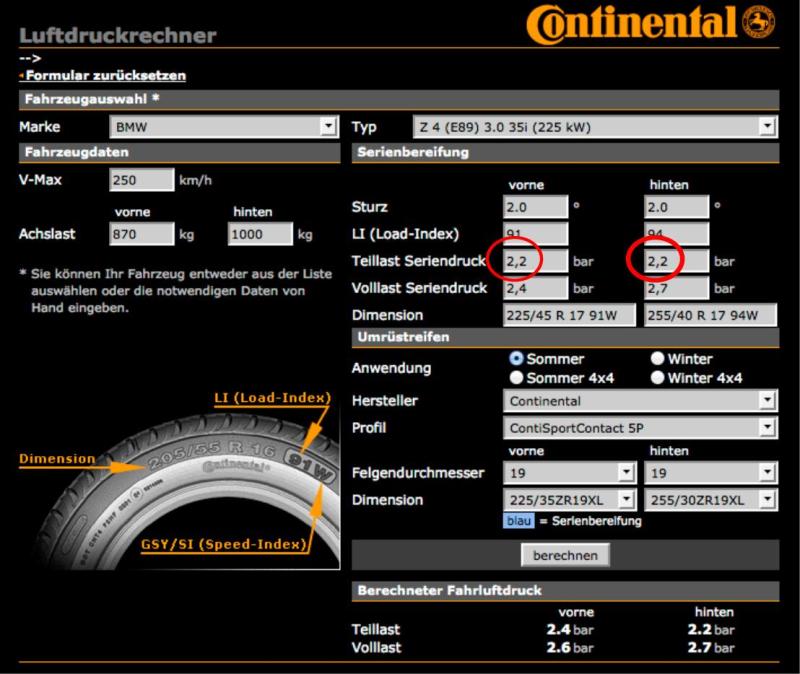Select the Winter radio button
Image resolution: width=800 pixels, height=674 pixels.
(x=658, y=359)
